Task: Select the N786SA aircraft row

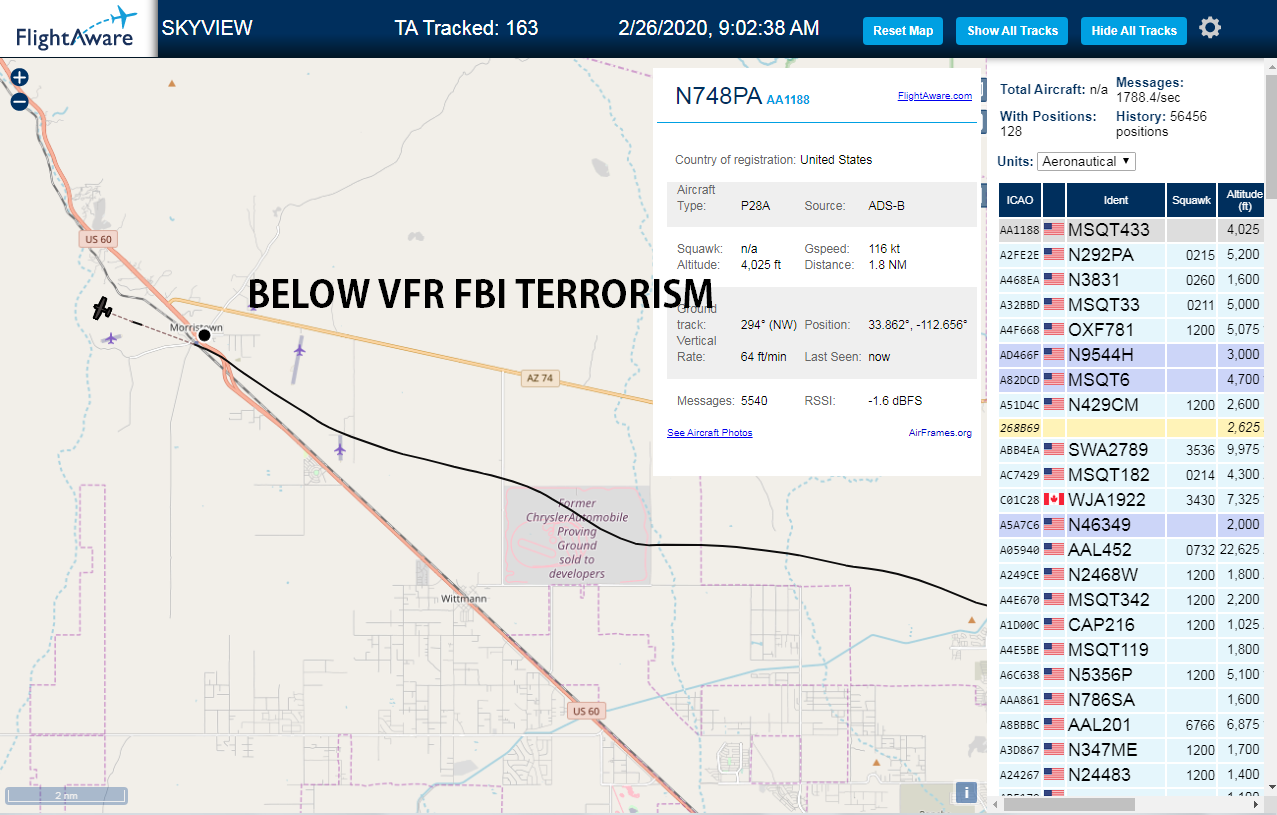Action: 1132,700
